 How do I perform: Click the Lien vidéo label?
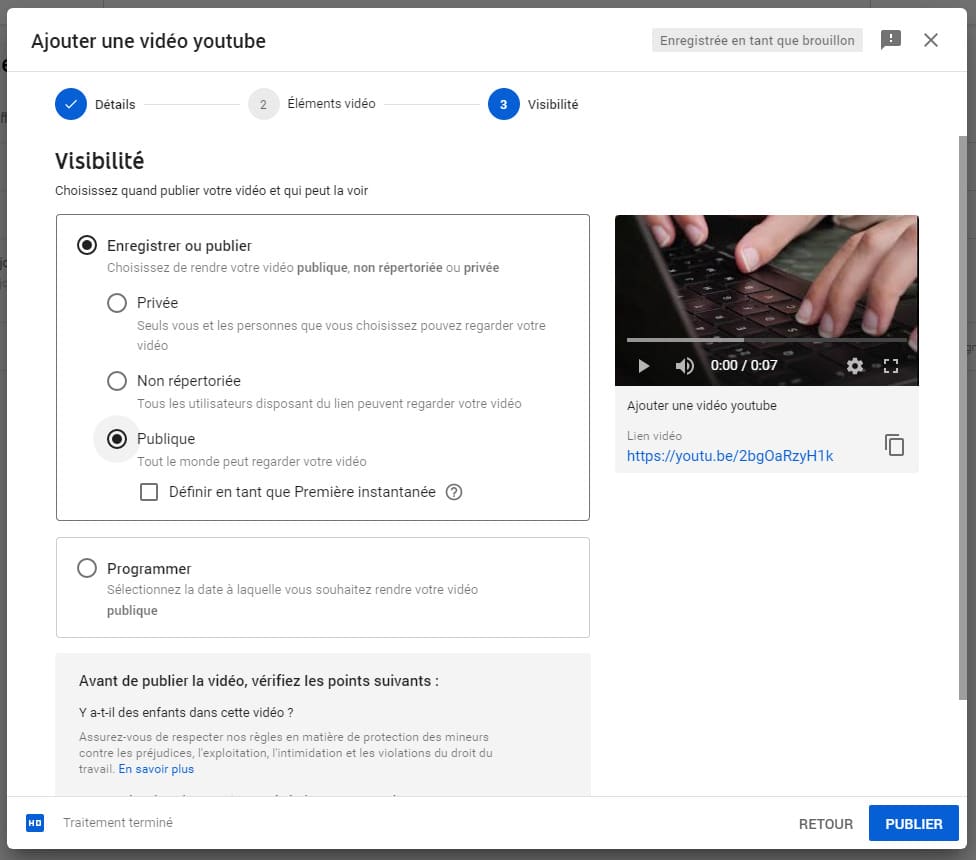pos(654,436)
